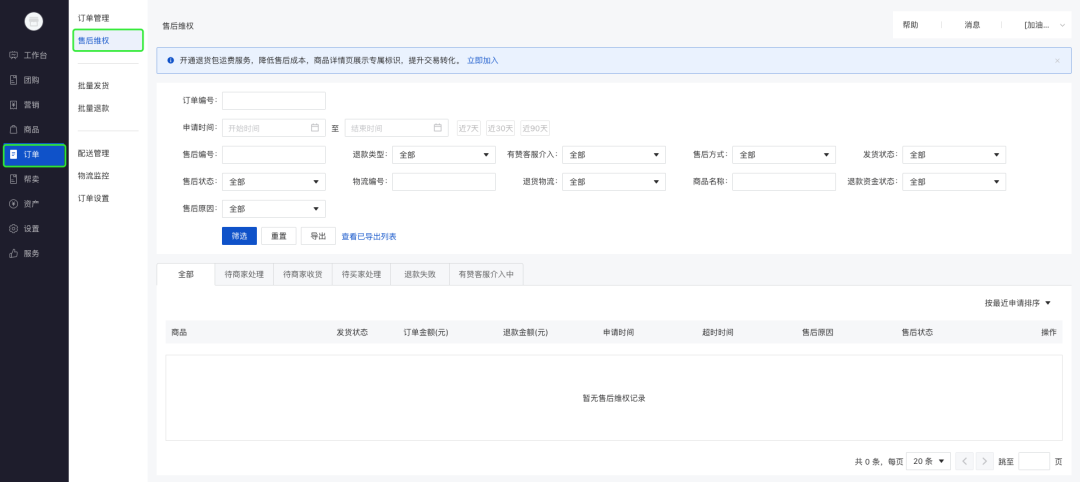Open 退款资金状态 dropdown
The width and height of the screenshot is (1080, 482).
[x=954, y=182]
